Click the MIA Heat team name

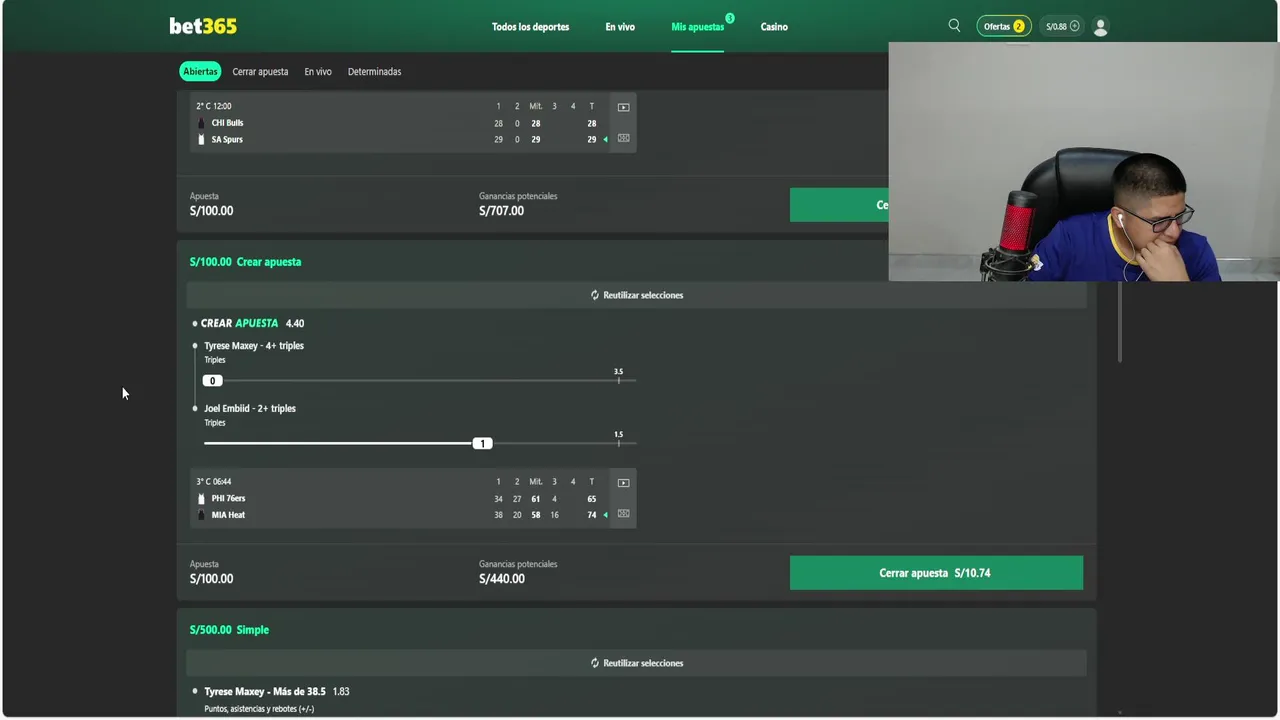pyautogui.click(x=228, y=515)
